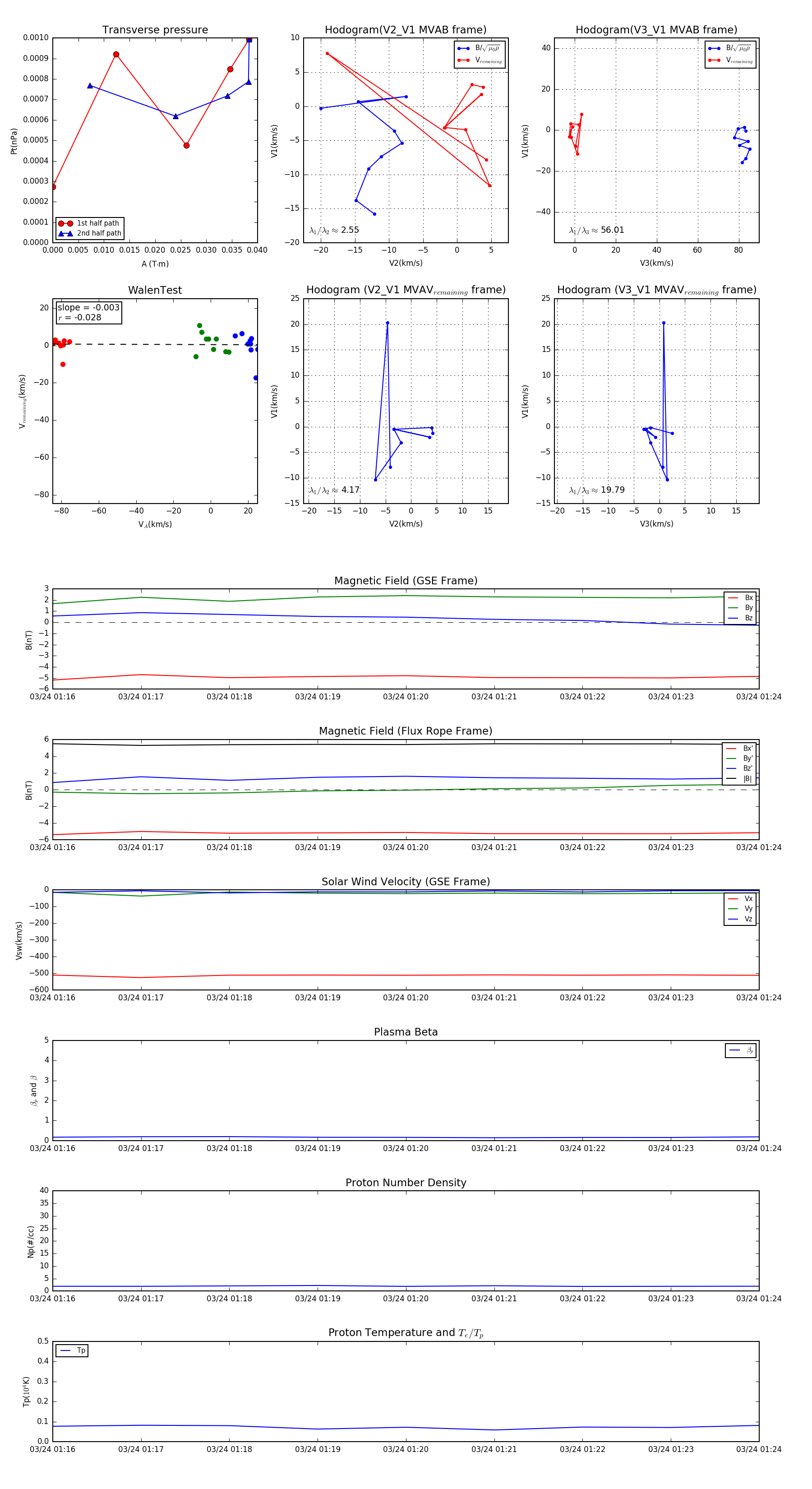Click 'Magnetic Field (Flux Rope Frame)' title
The image size is (812, 1489).
406,731
